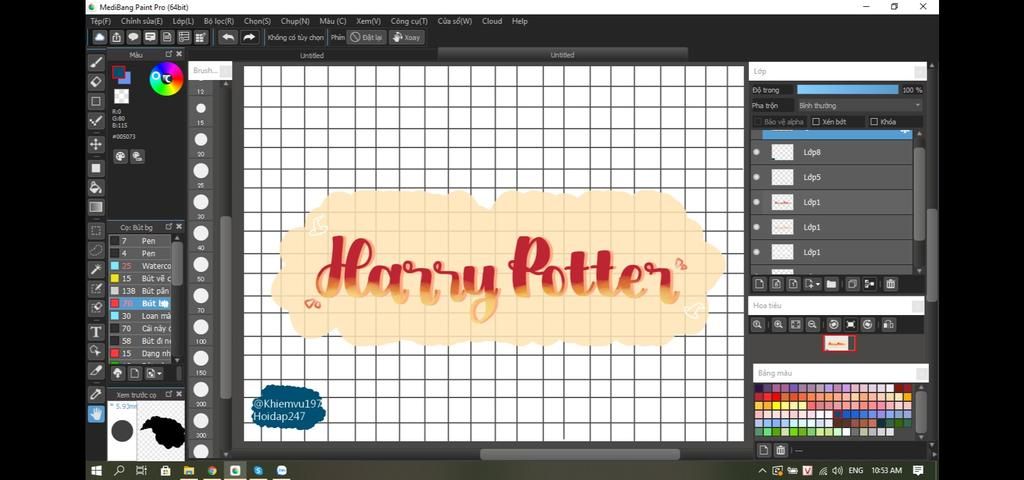The width and height of the screenshot is (1024, 480).
Task: Select the Bucket fill tool
Action: point(96,187)
